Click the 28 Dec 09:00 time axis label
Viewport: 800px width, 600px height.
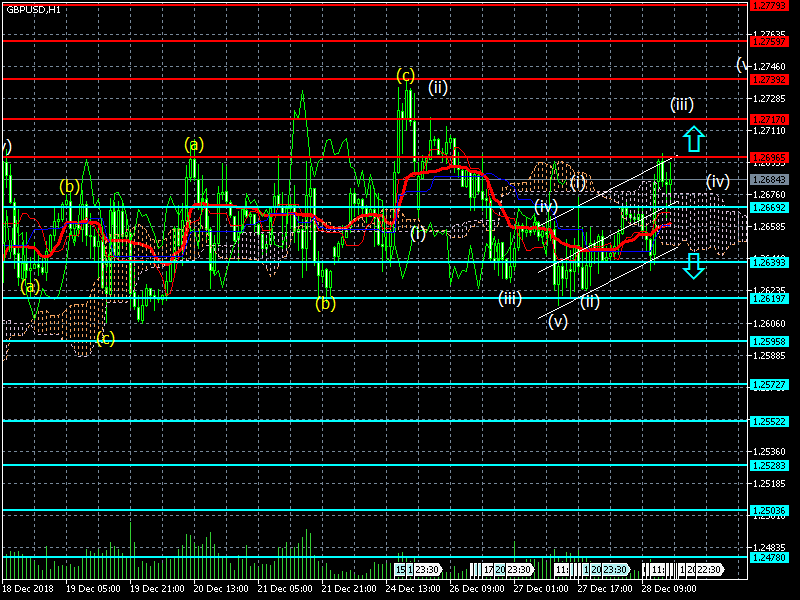671,589
